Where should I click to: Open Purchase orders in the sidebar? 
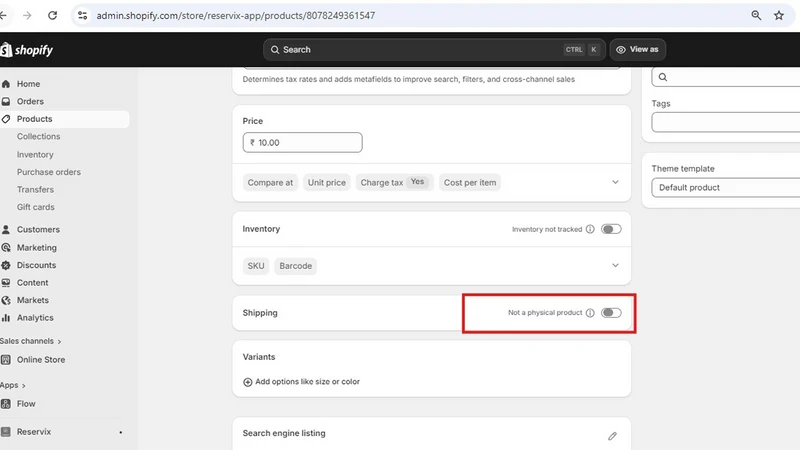(48, 172)
